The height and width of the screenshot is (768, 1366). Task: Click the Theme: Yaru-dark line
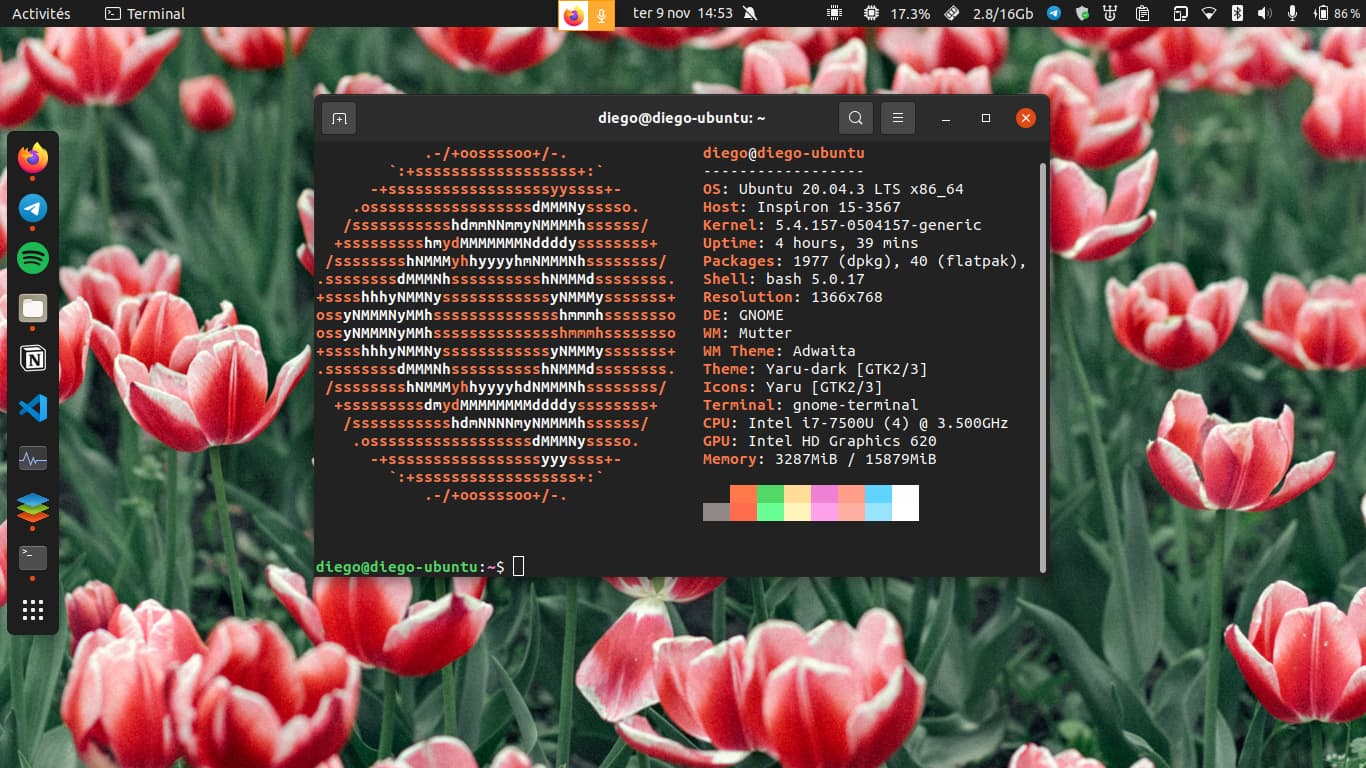click(x=815, y=369)
